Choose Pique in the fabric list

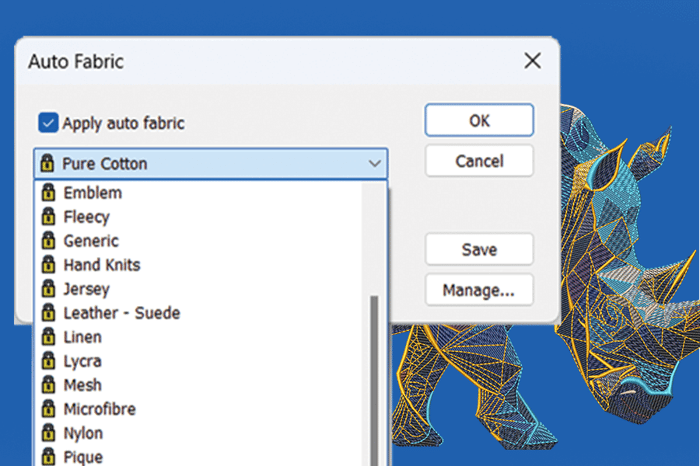point(82,457)
